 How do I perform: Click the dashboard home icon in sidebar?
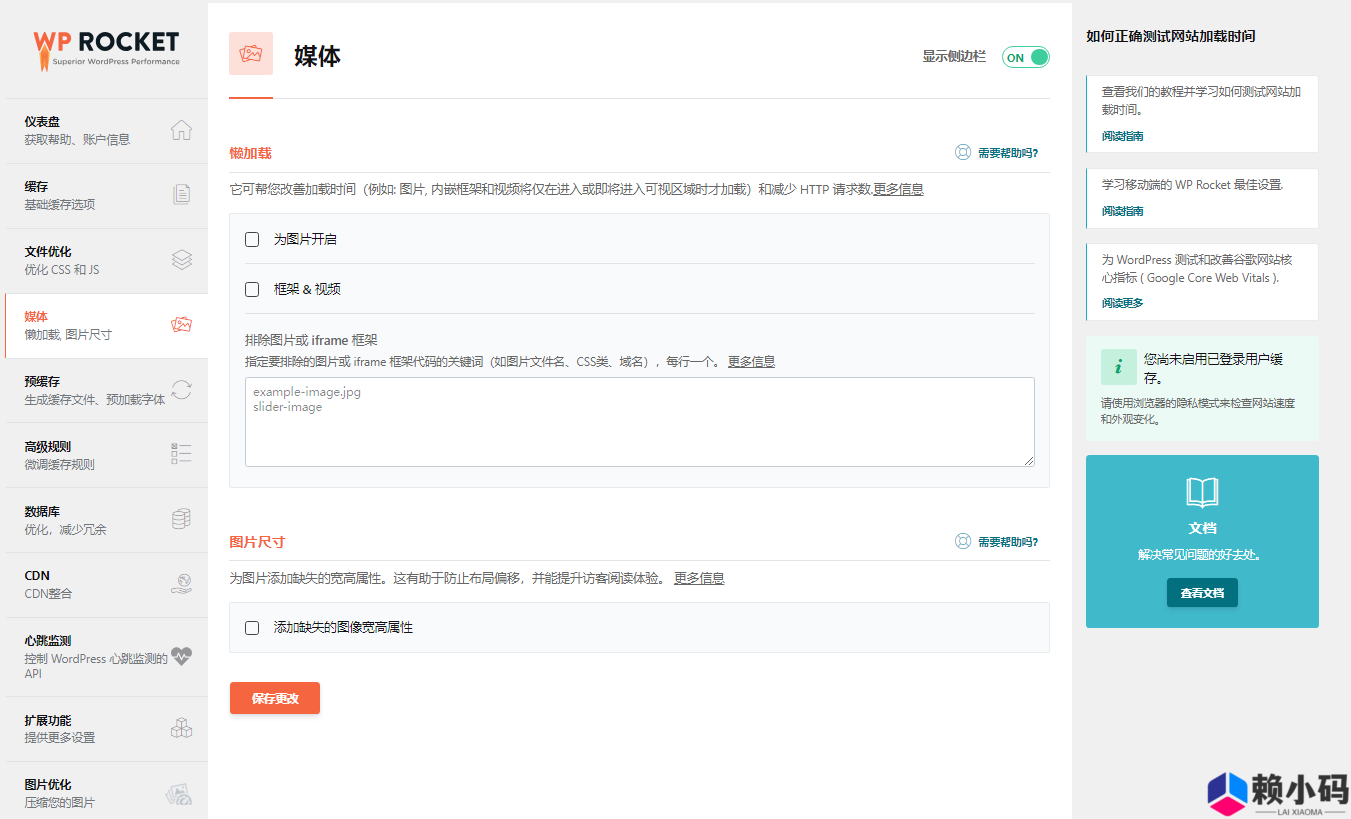pyautogui.click(x=181, y=130)
